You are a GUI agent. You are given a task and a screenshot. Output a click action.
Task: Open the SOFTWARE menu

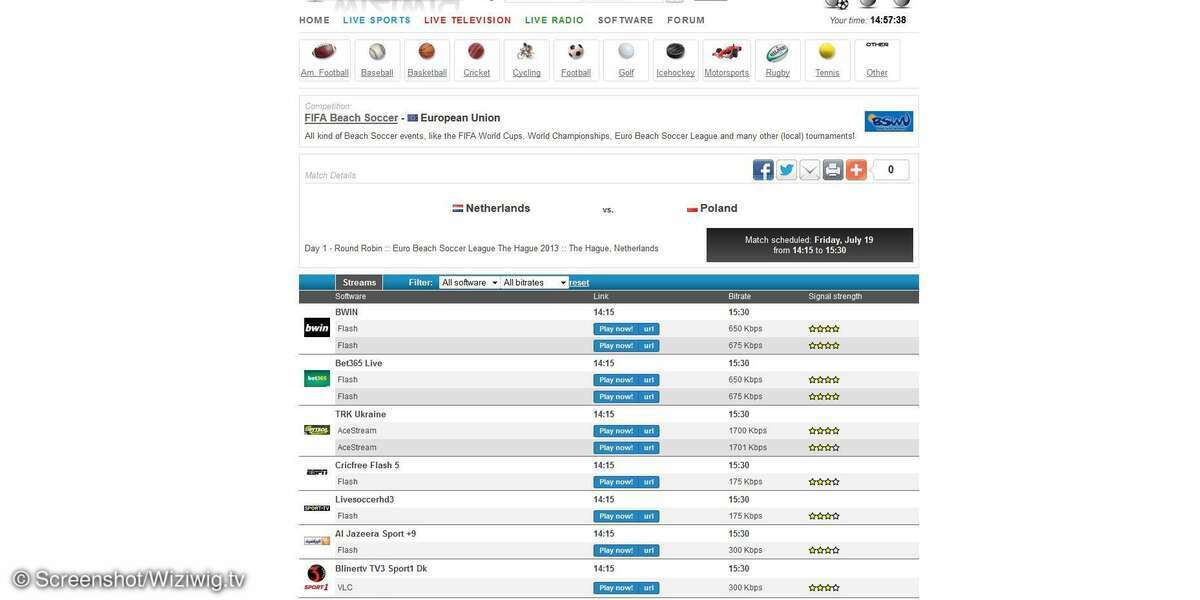point(626,20)
